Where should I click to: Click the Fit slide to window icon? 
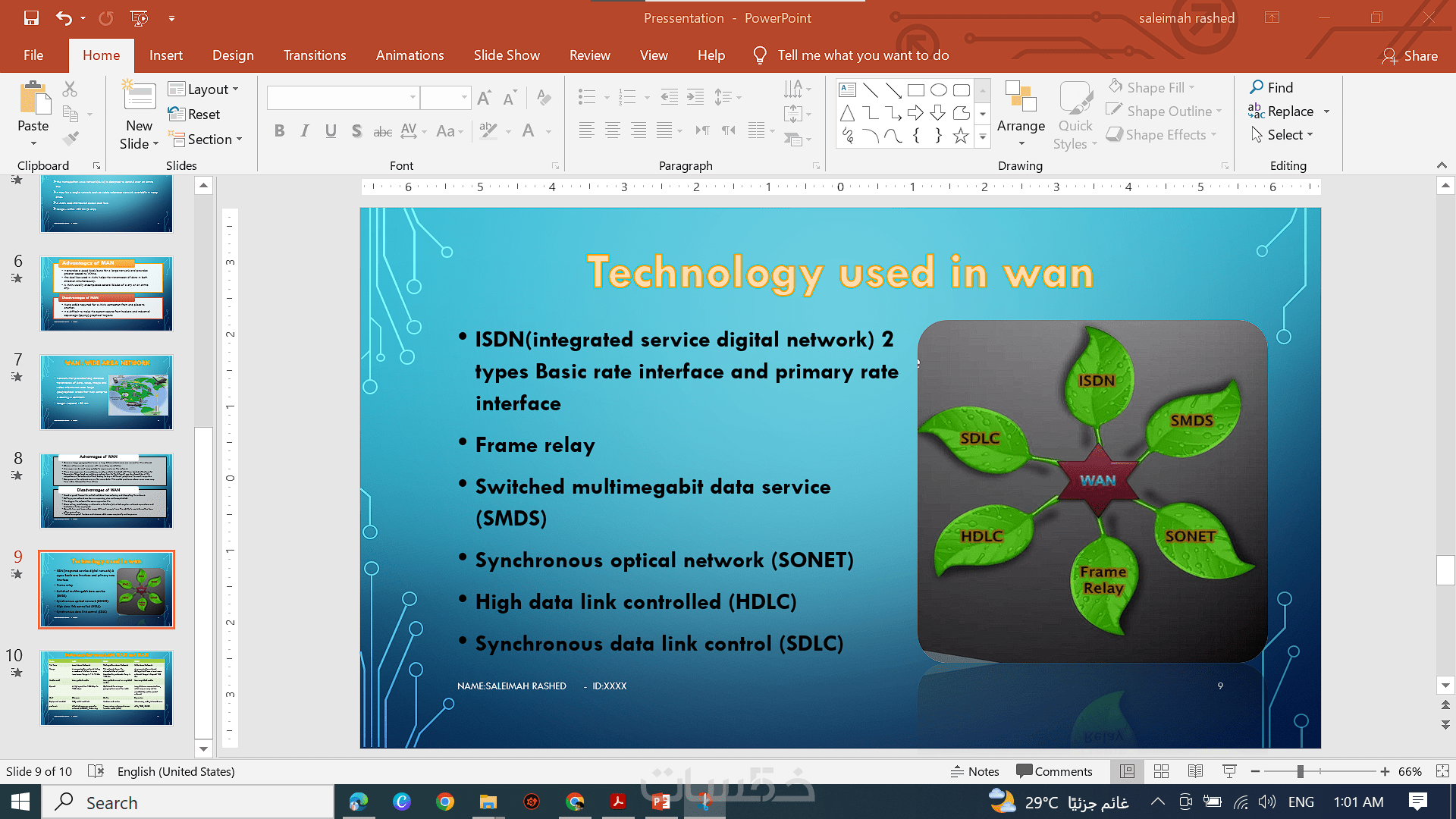(x=1442, y=771)
